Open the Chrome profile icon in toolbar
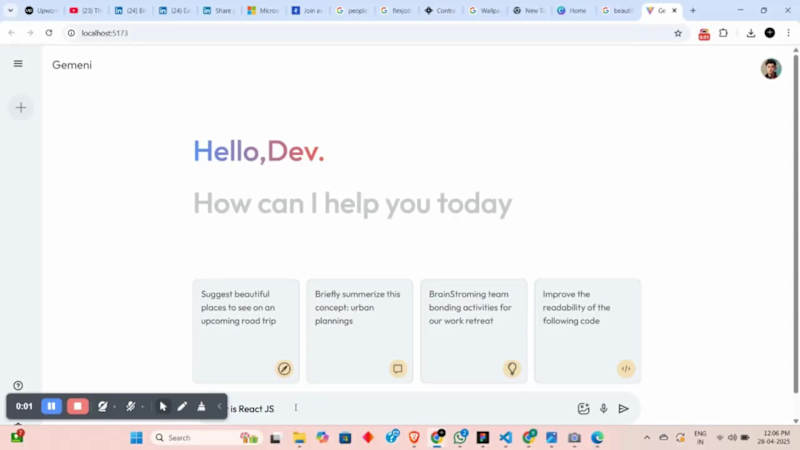800x450 pixels. [770, 33]
